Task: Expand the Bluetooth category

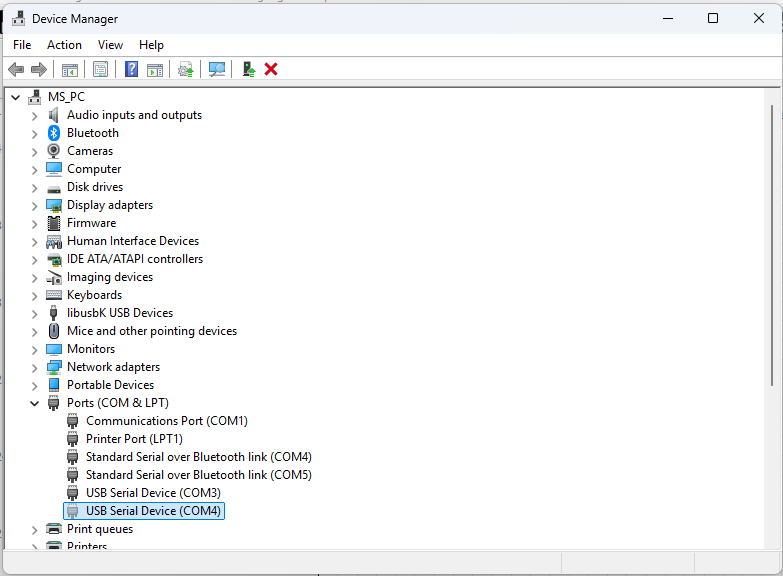Action: coord(34,134)
